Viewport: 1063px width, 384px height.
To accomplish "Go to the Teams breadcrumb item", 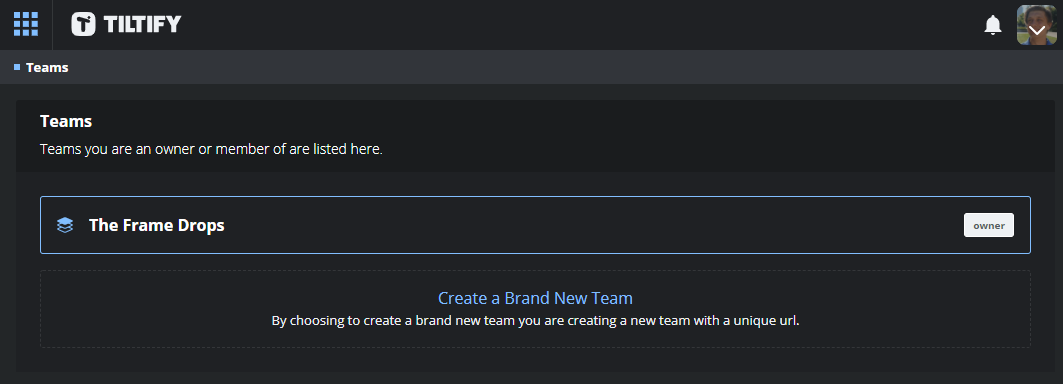I will point(47,67).
